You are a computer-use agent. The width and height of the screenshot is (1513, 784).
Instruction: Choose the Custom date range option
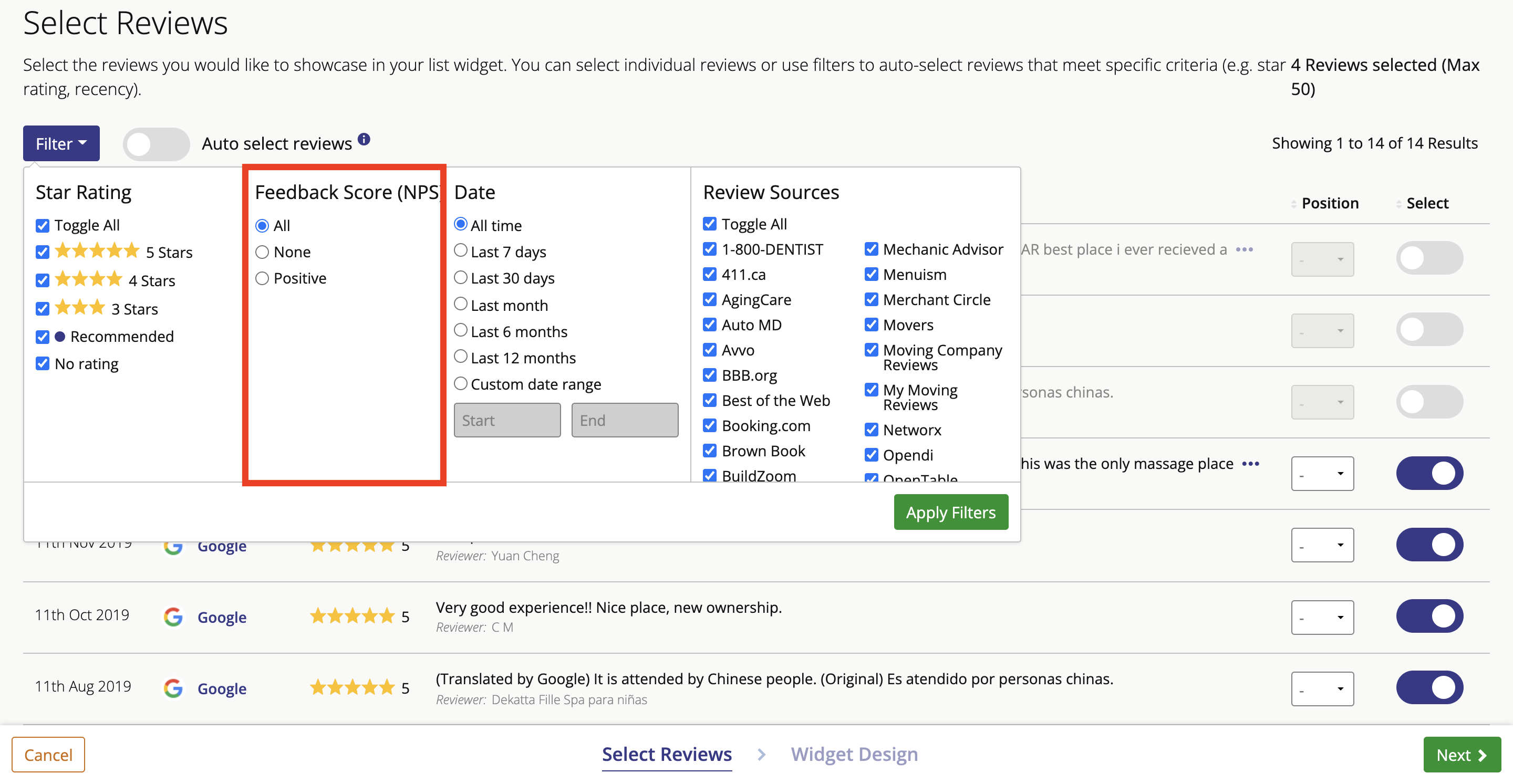[461, 383]
